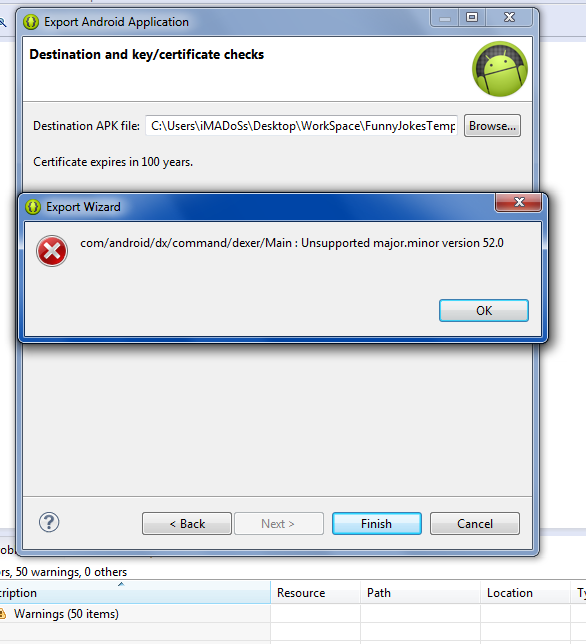This screenshot has width=586, height=644.
Task: Go to the previous page with < Back
Action: point(187,524)
